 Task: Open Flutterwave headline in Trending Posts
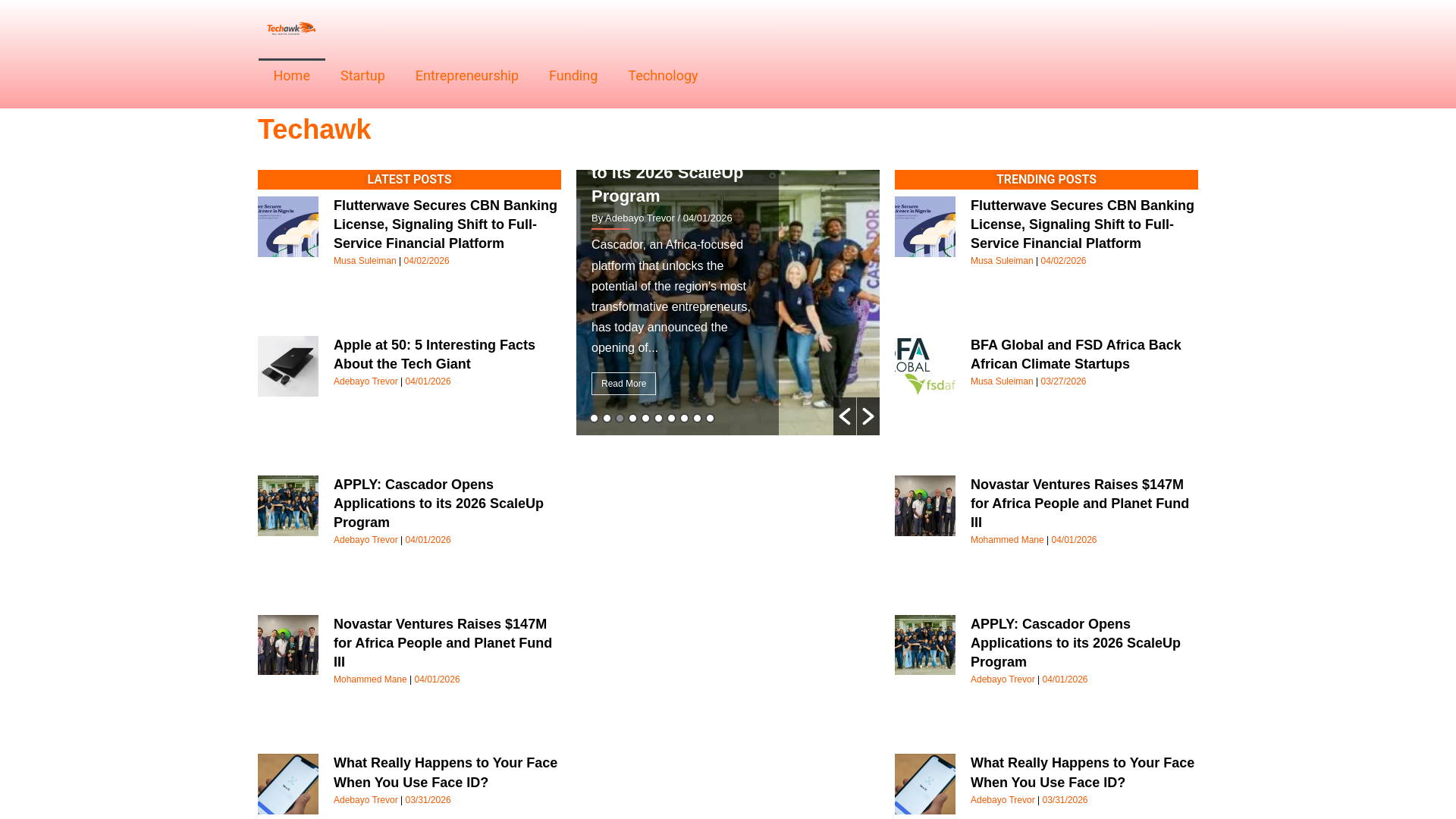click(x=1082, y=224)
